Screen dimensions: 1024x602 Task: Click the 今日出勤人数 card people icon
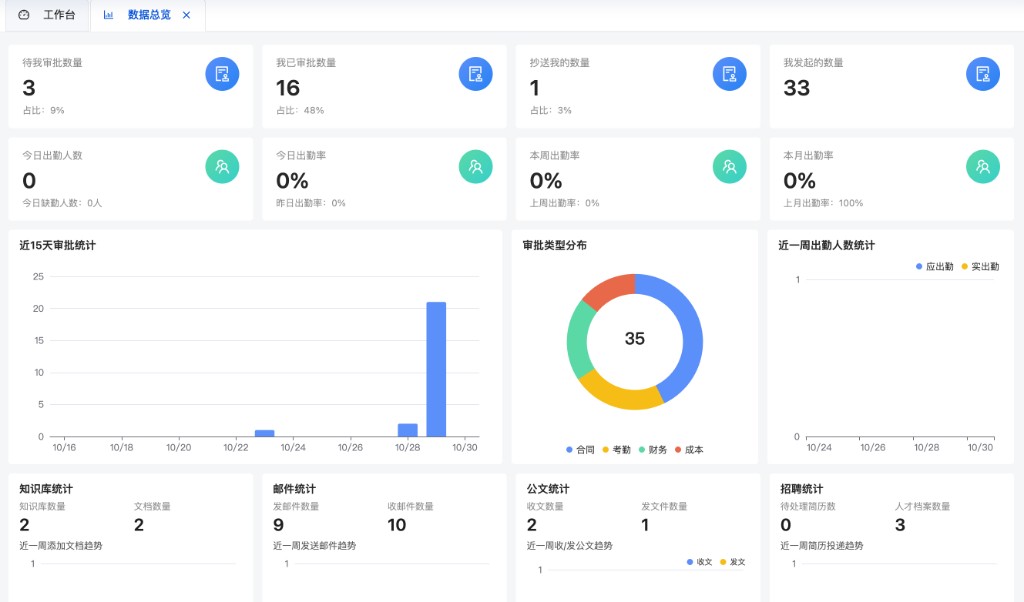222,166
